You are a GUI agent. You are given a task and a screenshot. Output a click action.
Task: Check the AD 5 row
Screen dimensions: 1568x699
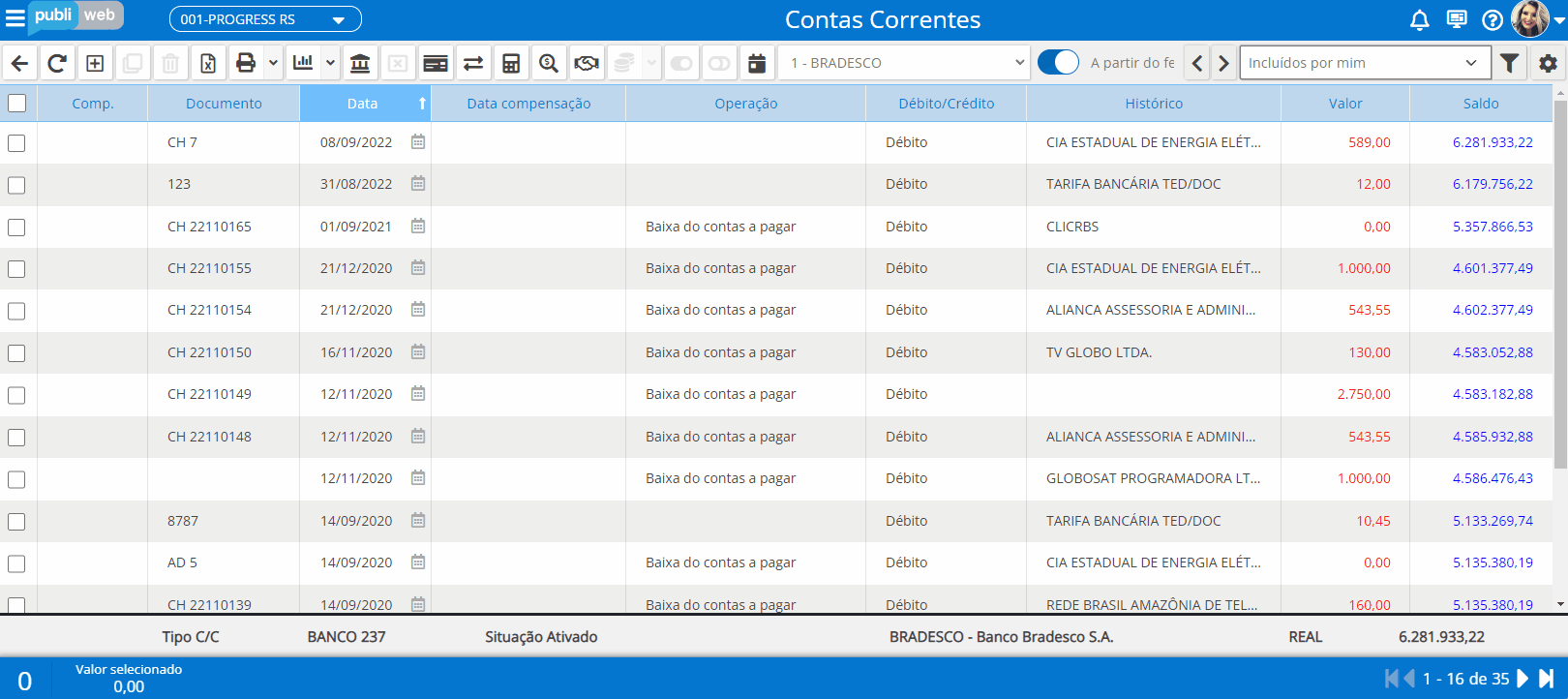click(x=16, y=563)
